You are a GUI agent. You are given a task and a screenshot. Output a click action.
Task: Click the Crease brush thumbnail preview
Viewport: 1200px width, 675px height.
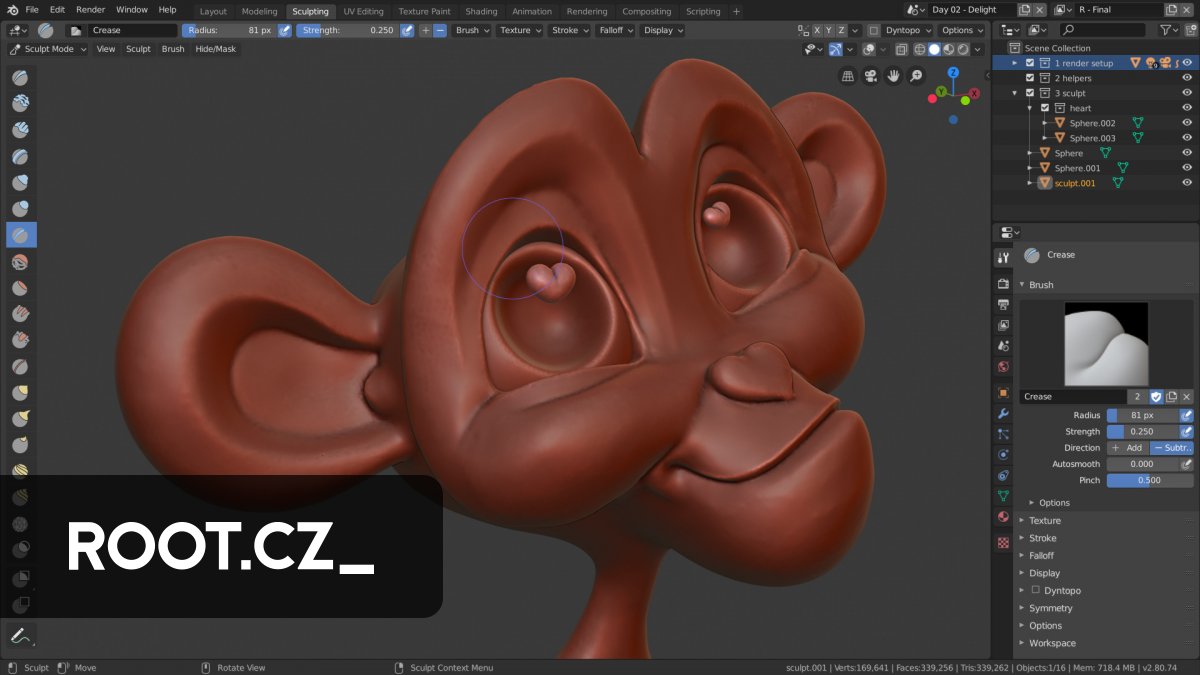pyautogui.click(x=1105, y=343)
